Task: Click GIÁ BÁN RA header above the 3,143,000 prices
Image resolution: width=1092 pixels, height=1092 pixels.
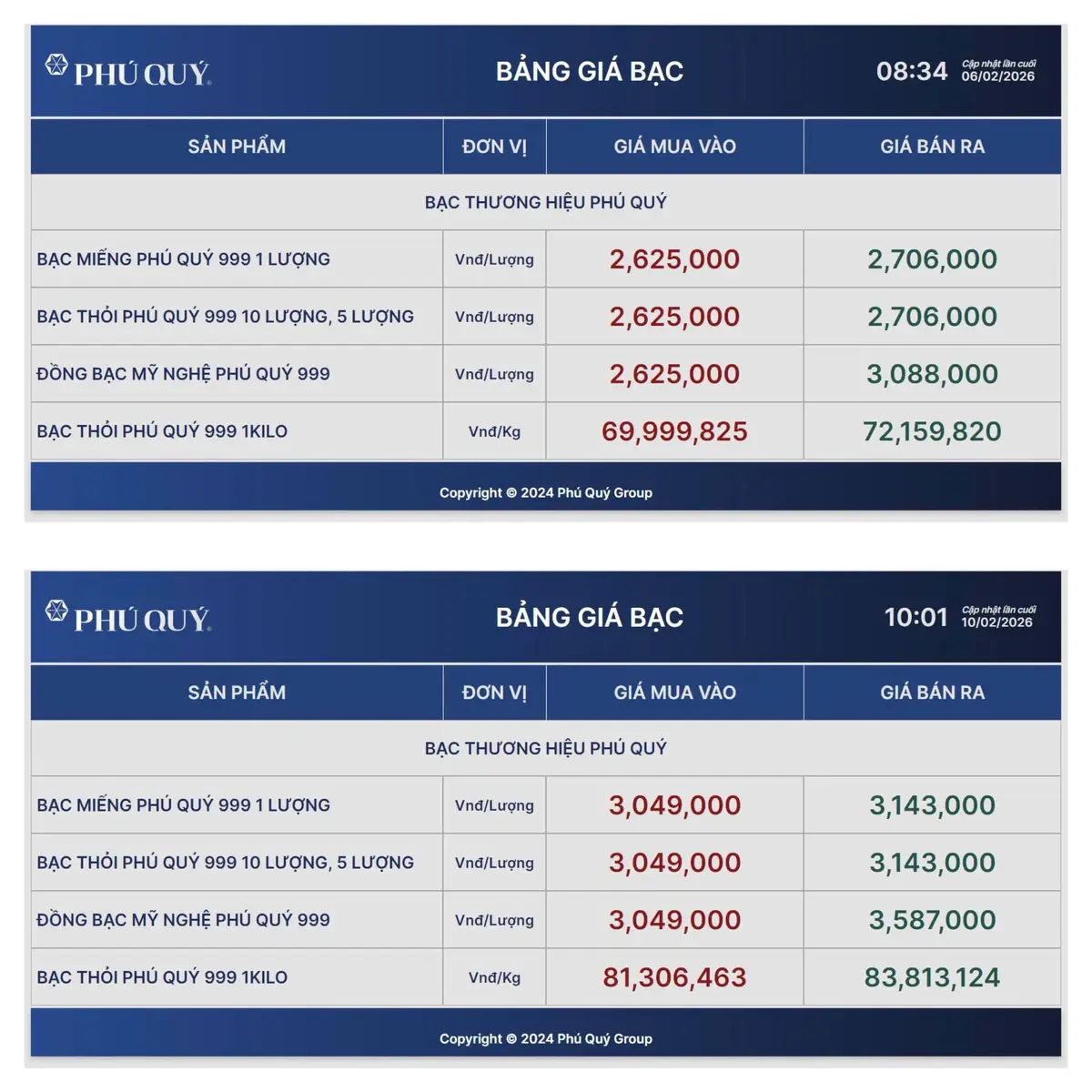Action: coord(932,693)
